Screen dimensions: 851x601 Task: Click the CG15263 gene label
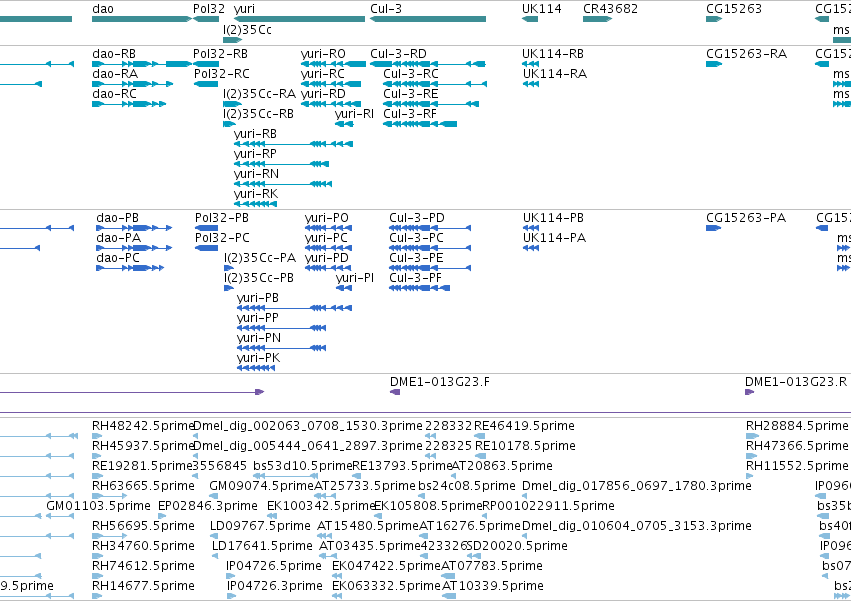733,9
